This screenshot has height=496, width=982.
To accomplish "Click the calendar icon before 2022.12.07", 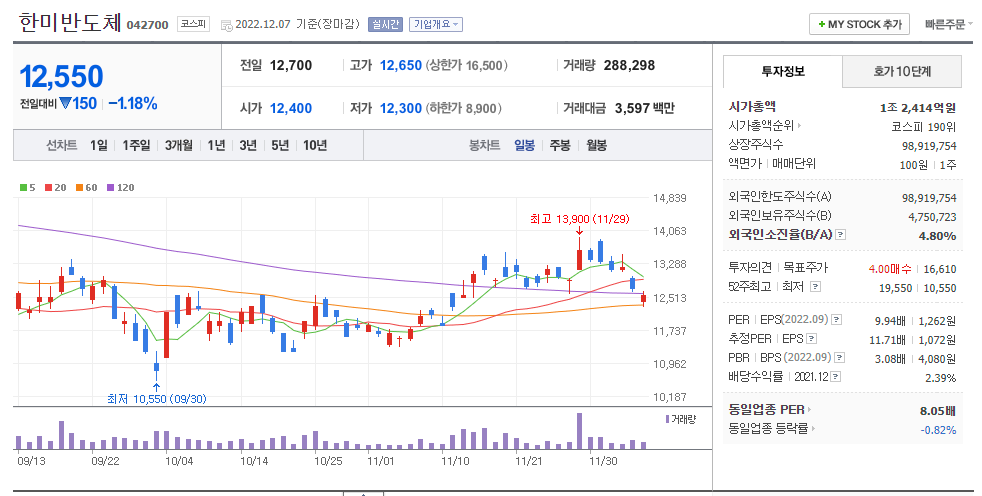I will pyautogui.click(x=227, y=25).
